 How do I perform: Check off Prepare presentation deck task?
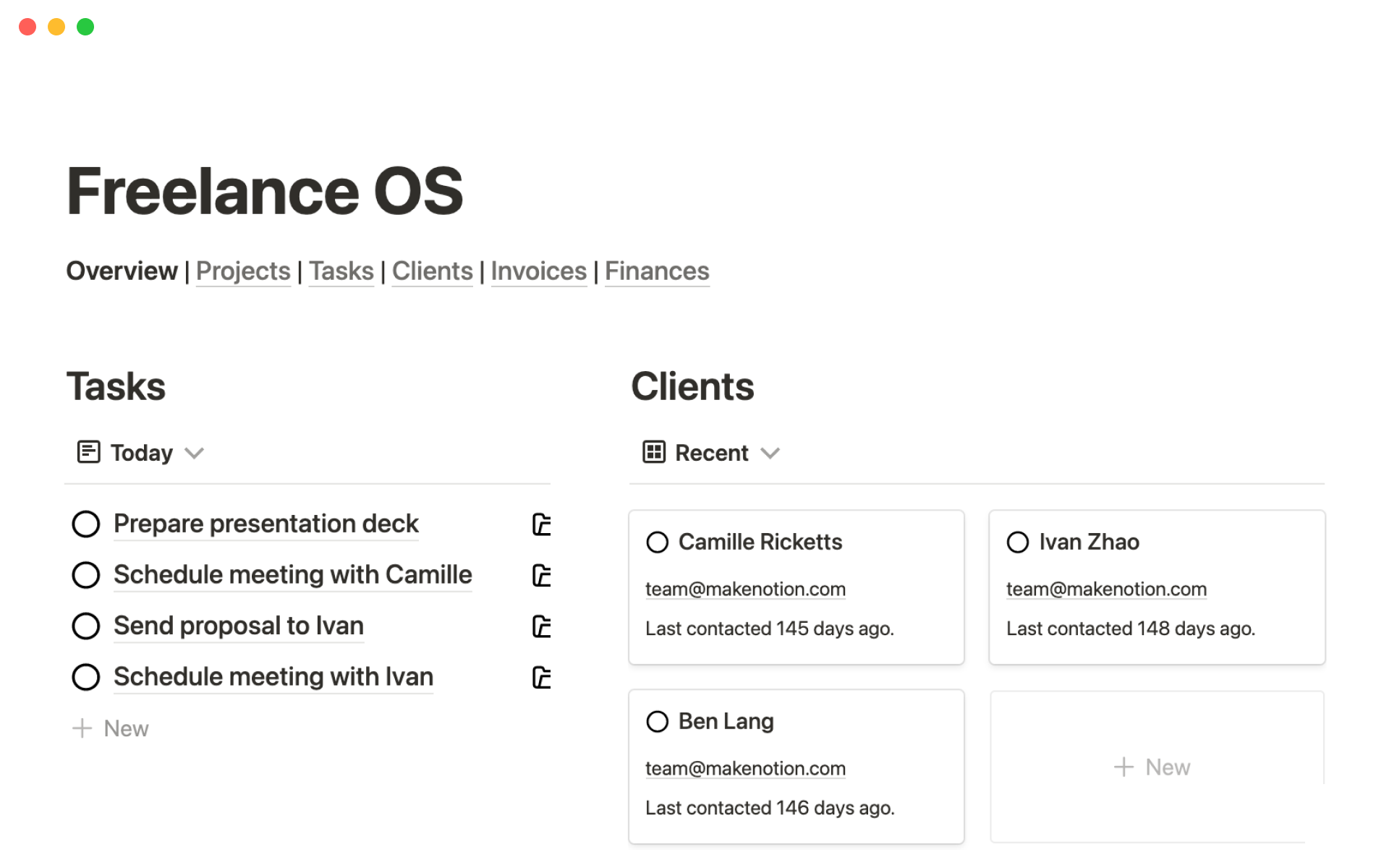[86, 524]
